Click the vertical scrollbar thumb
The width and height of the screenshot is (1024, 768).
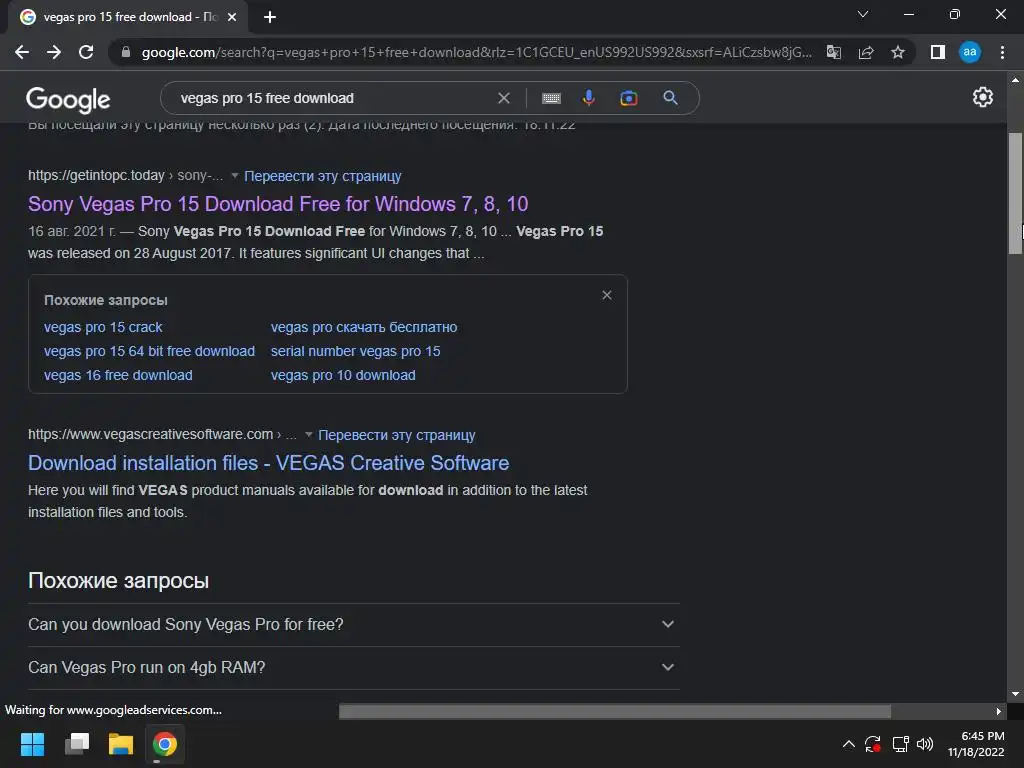(1015, 193)
